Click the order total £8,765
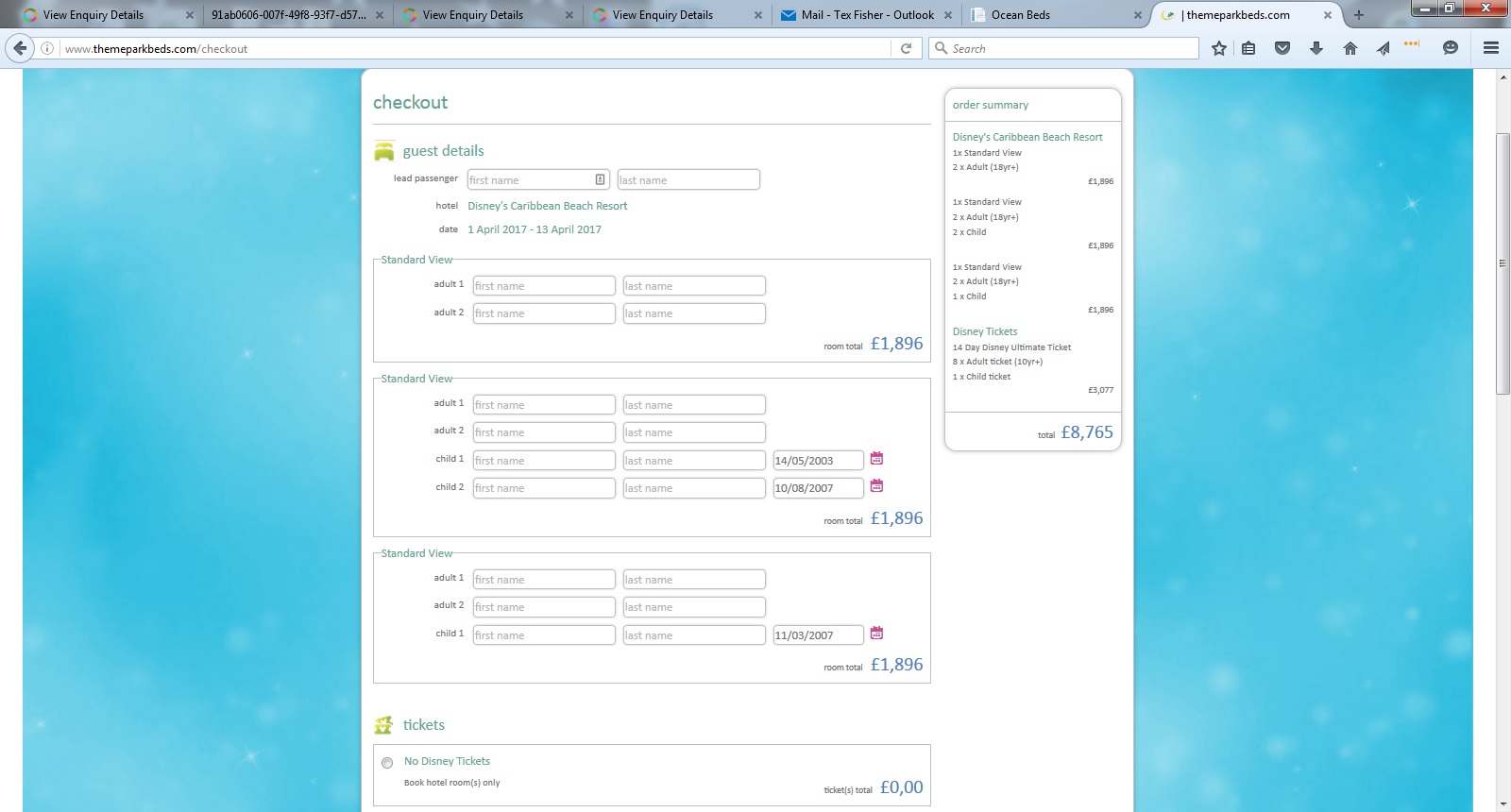 coord(1087,432)
